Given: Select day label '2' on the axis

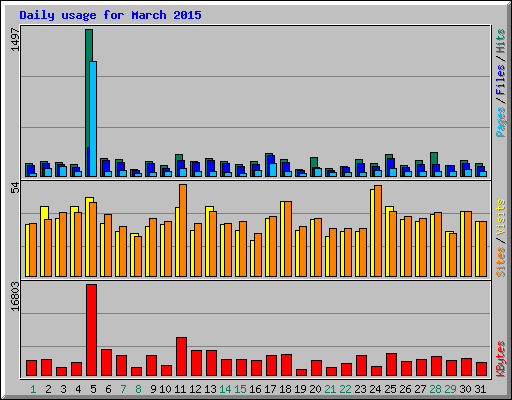Looking at the screenshot, I should coord(48,389).
